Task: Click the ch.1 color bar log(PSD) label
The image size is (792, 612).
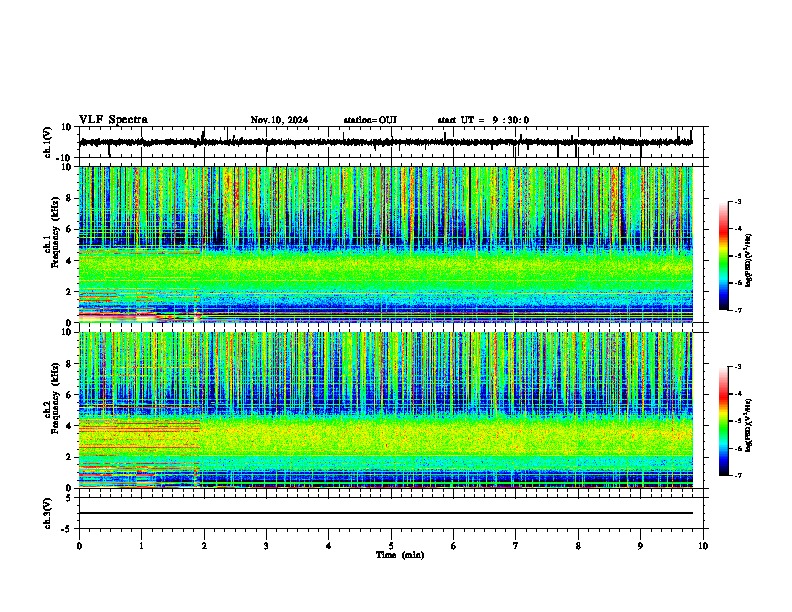Action: click(748, 260)
